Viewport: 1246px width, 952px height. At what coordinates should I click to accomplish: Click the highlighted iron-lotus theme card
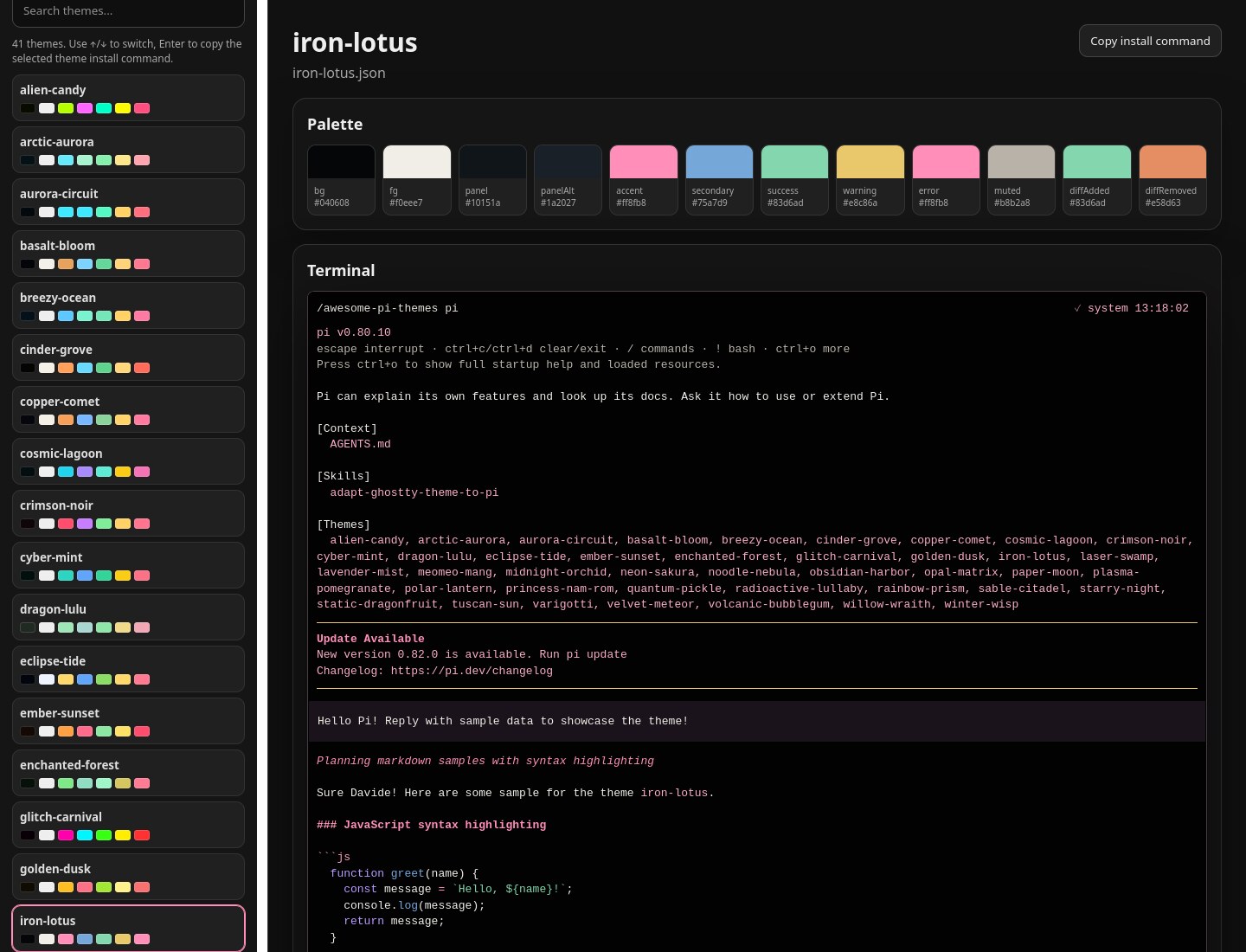128,929
